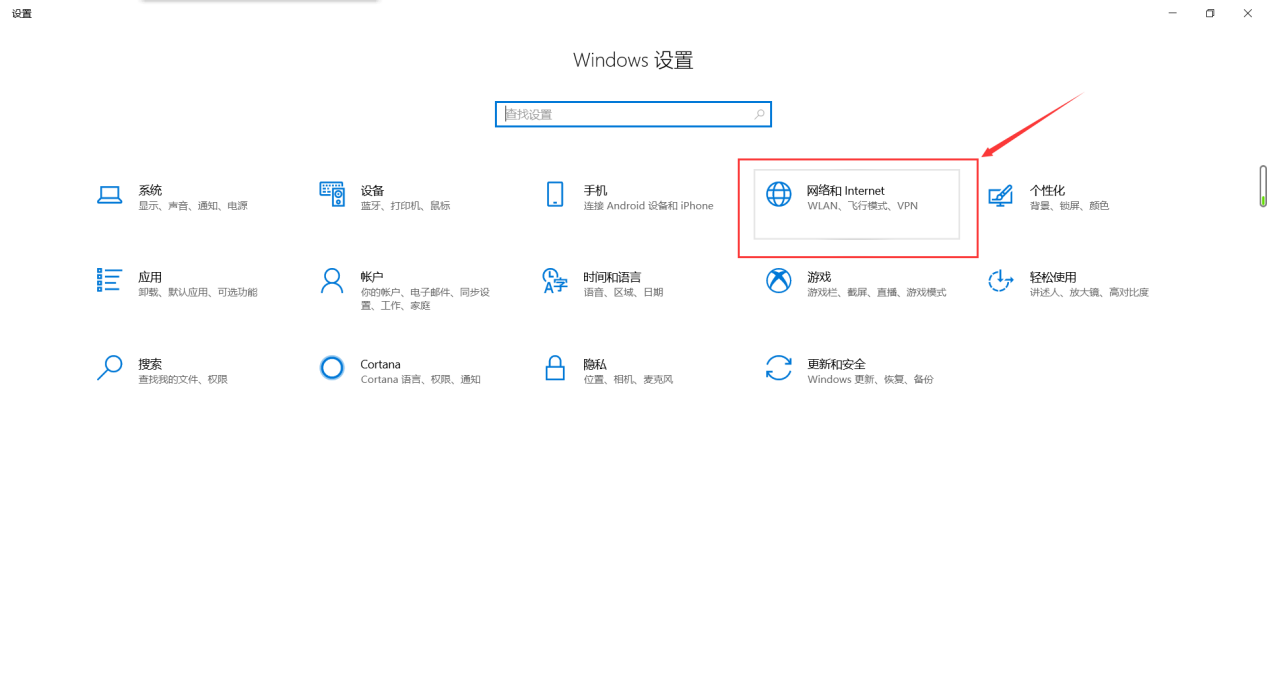
Task: Click the search magnifier in 查找设置 box
Action: [758, 114]
